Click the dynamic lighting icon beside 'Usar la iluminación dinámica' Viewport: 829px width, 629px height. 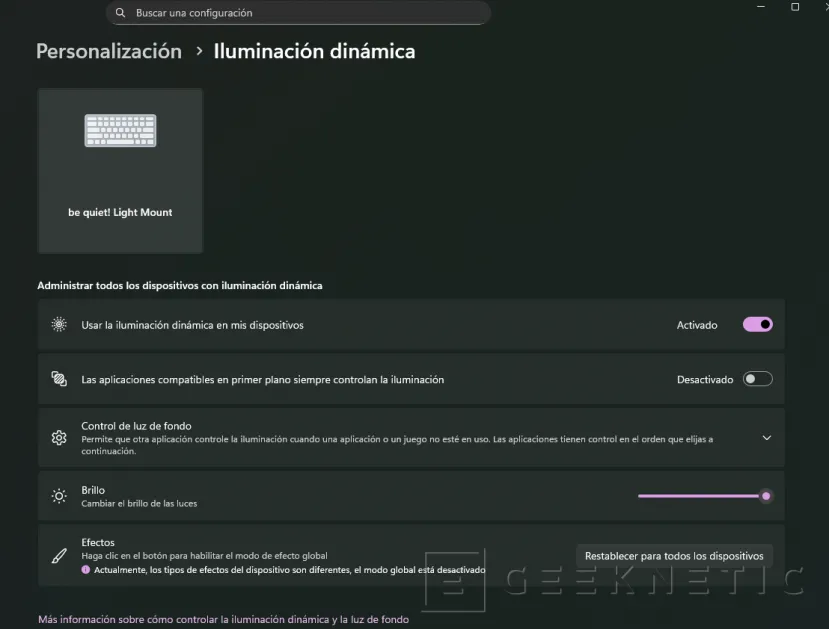[59, 325]
